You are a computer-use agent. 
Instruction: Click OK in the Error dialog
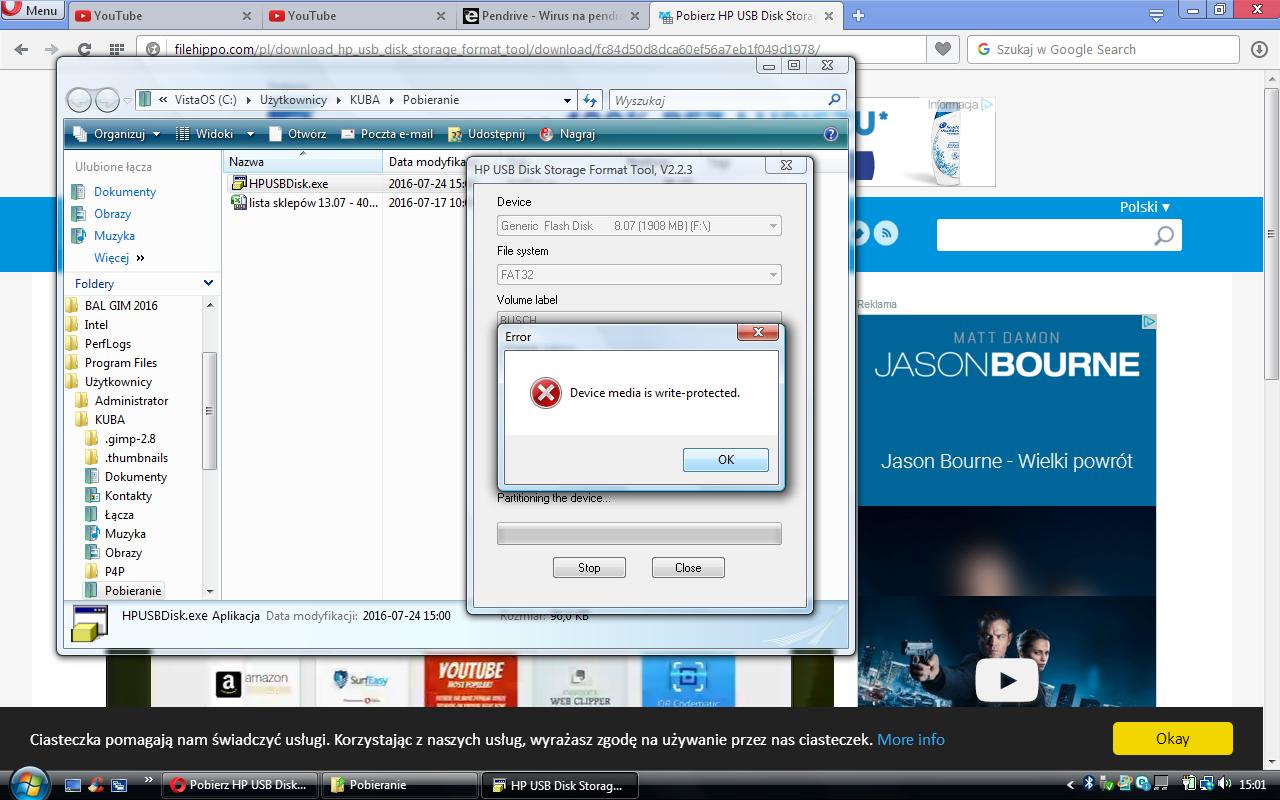726,460
